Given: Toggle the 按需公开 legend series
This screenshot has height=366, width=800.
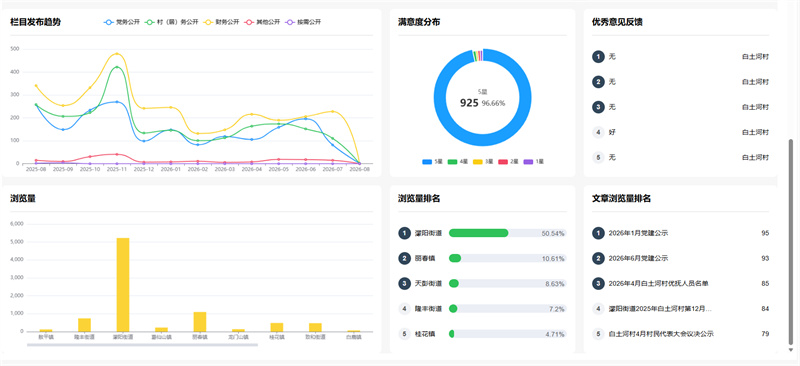Looking at the screenshot, I should pos(303,22).
